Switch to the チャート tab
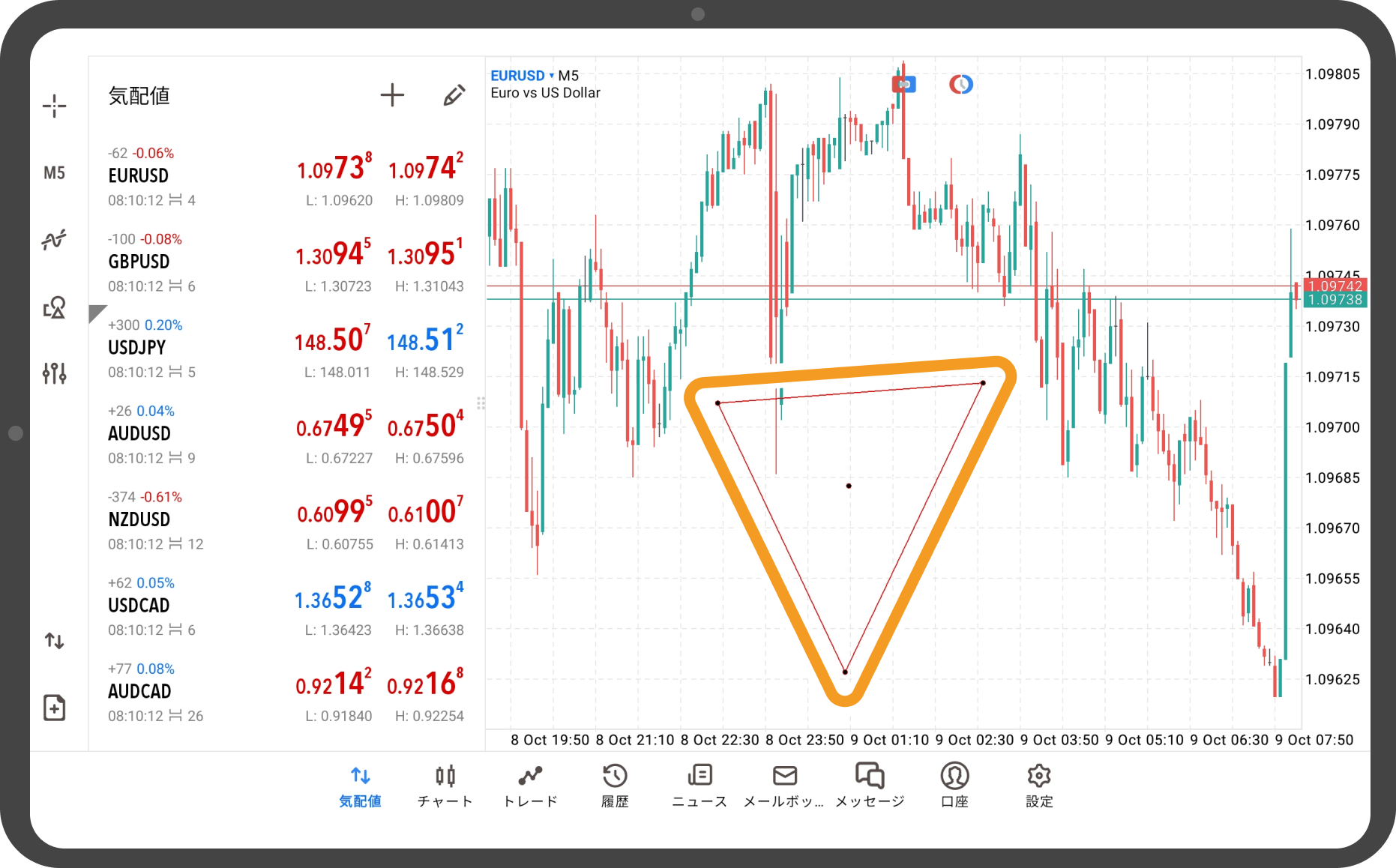Screen dimensions: 1396x868 tap(445, 786)
